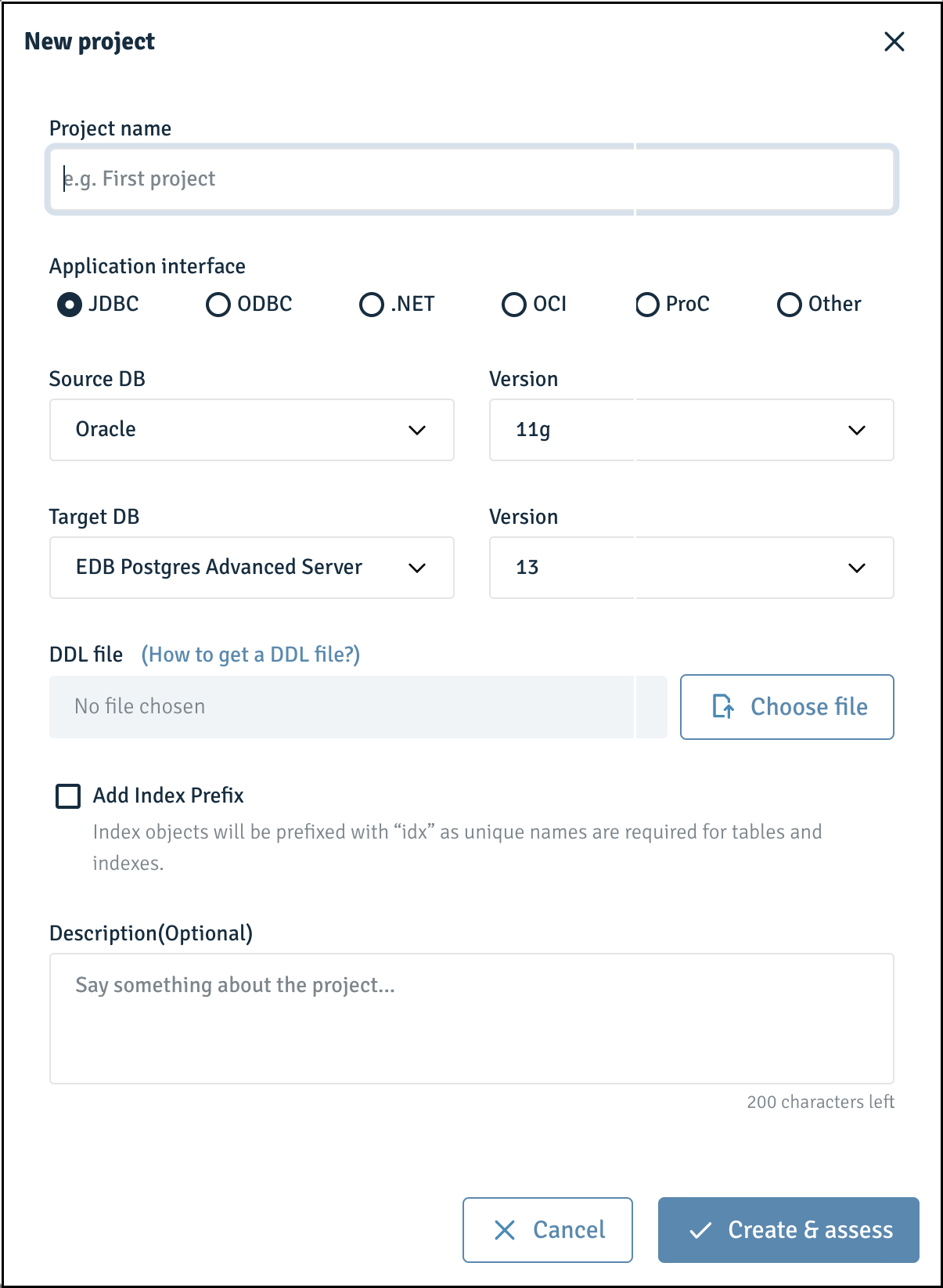Expand the source version 11g dropdown
Viewport: 943px width, 1288px height.
point(692,430)
